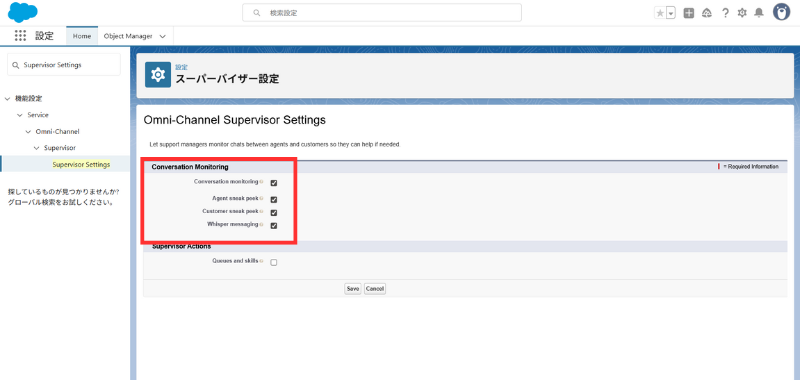Toggle the Agent sneak peek checkbox

[x=273, y=199]
